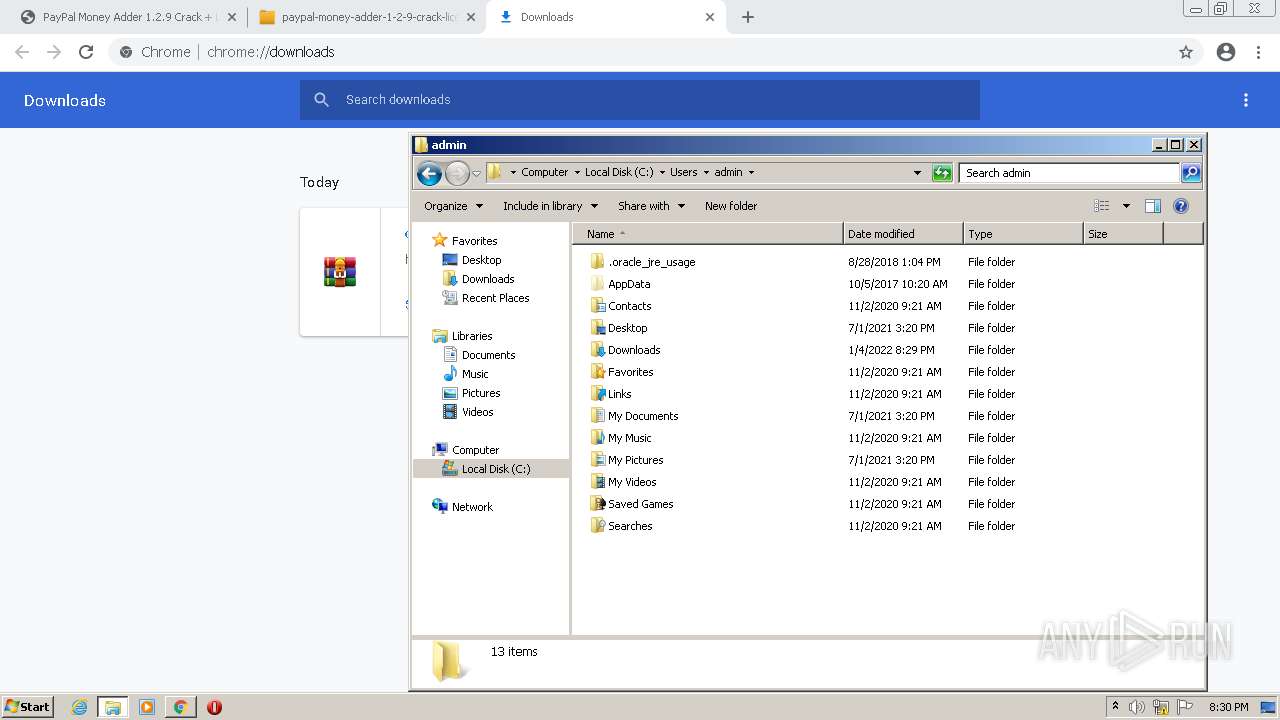Open the Downloads page more-actions menu
The image size is (1280, 720).
pos(1246,100)
